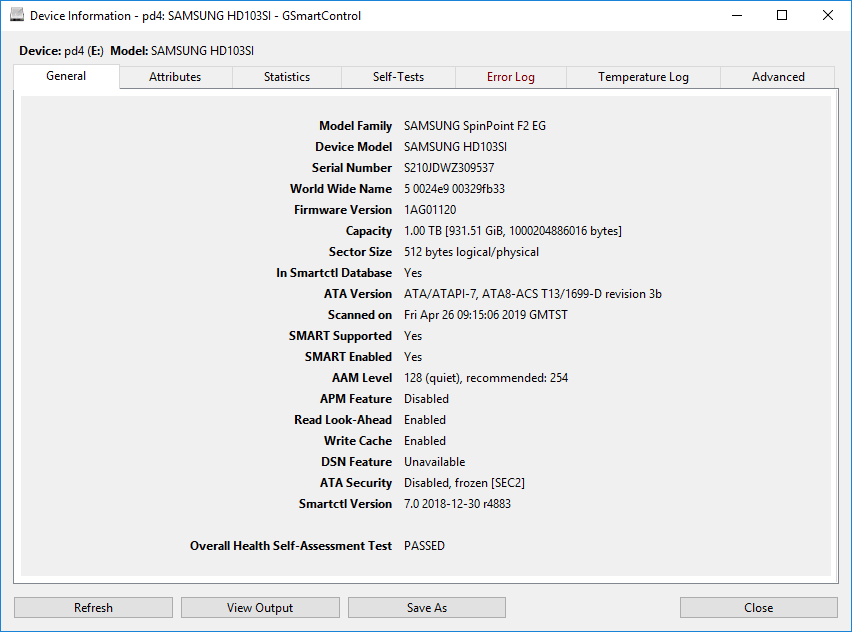Click the Overall Health Self-Assessment Test label
852x632 pixels.
[x=291, y=546]
